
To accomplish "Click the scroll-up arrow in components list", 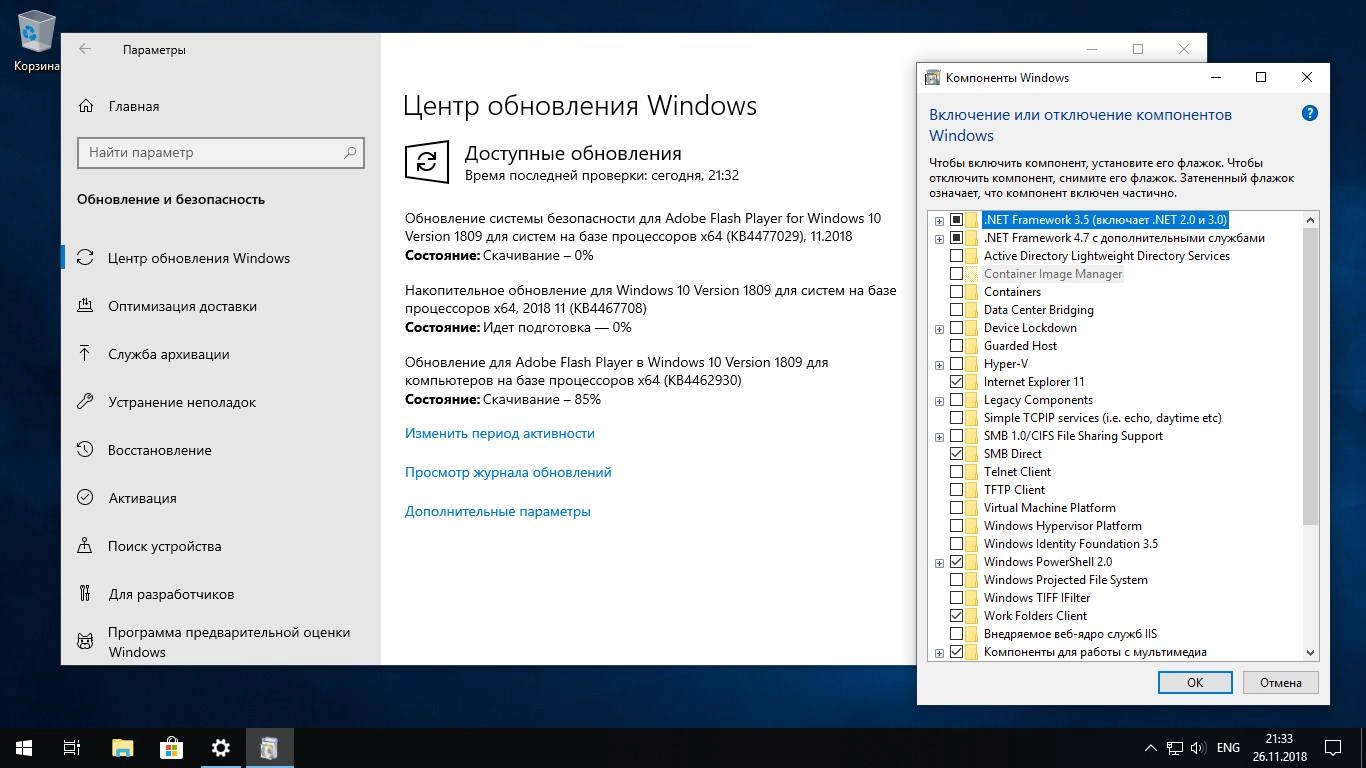I will (x=1310, y=219).
